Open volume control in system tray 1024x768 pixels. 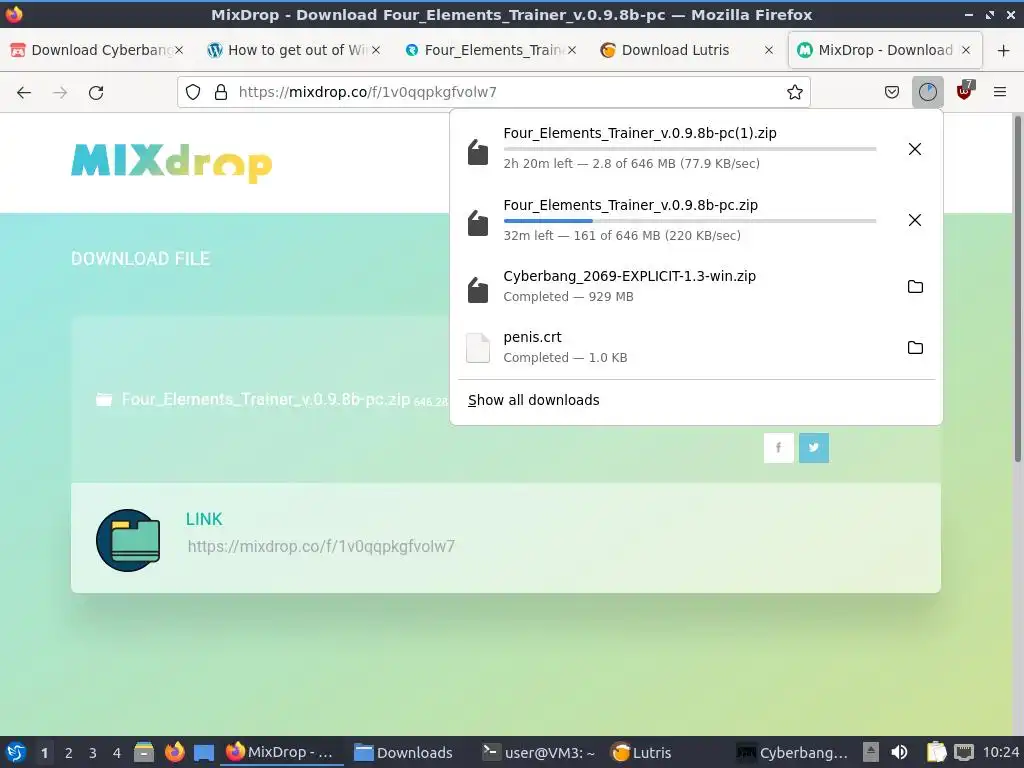899,752
